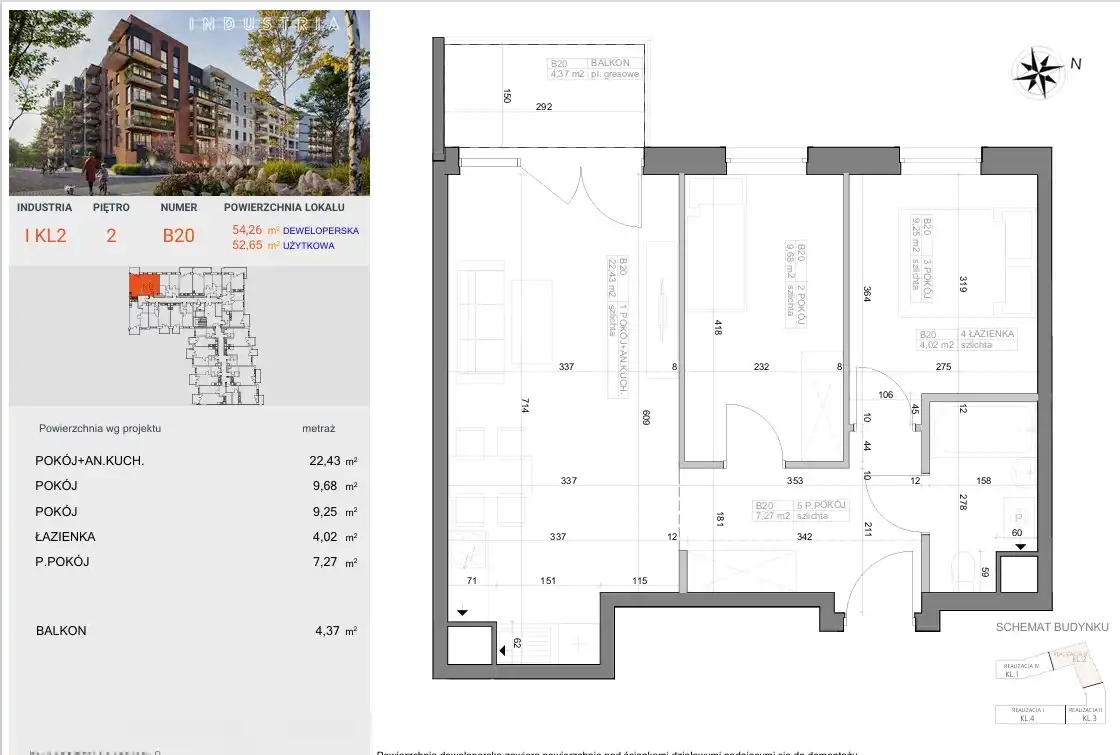Viewport: 1120px width, 755px height.
Task: Click the POKÓJ+AN.KUCH. row in area table
Action: [195, 461]
